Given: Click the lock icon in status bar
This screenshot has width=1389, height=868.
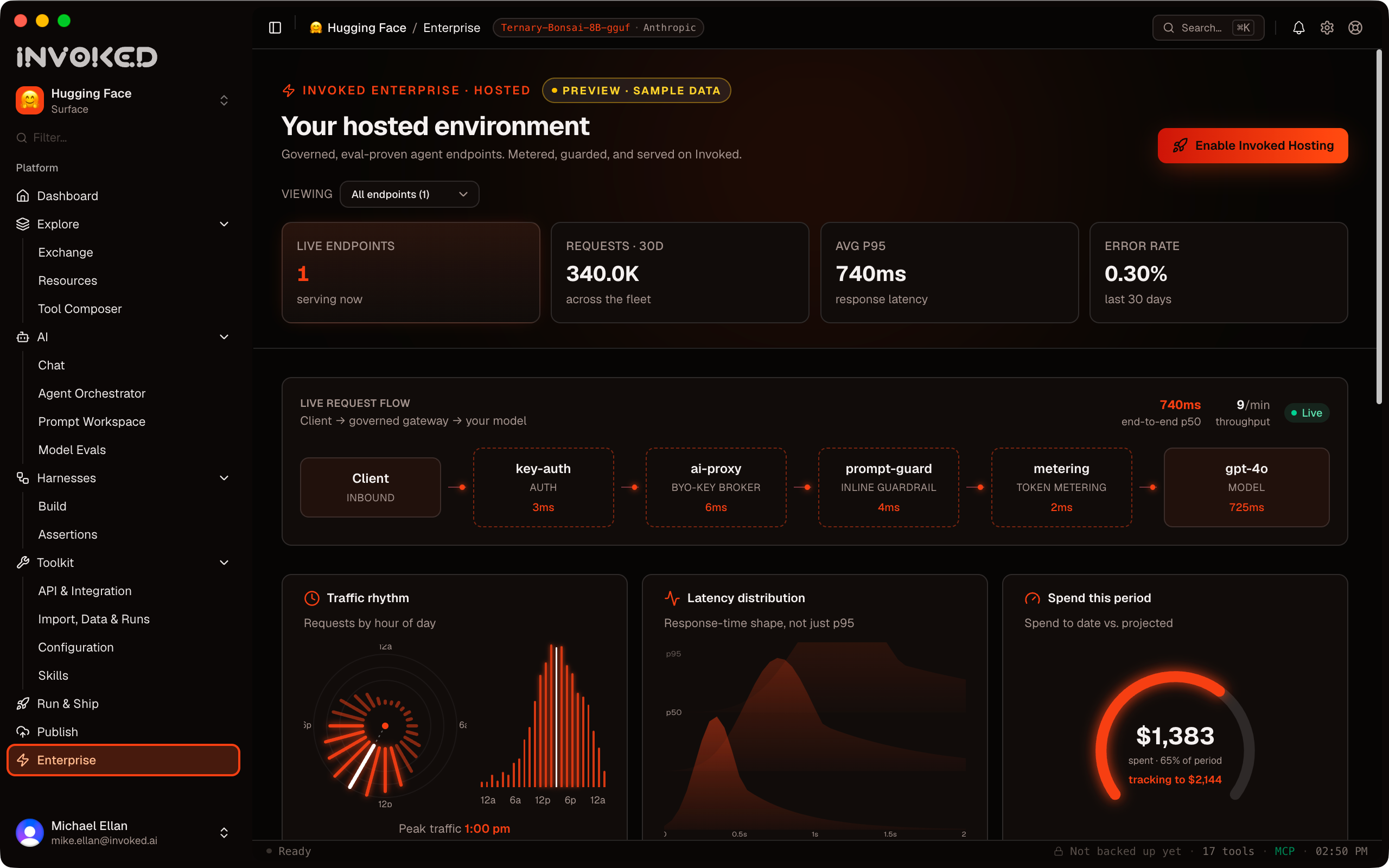Looking at the screenshot, I should click(x=1059, y=851).
